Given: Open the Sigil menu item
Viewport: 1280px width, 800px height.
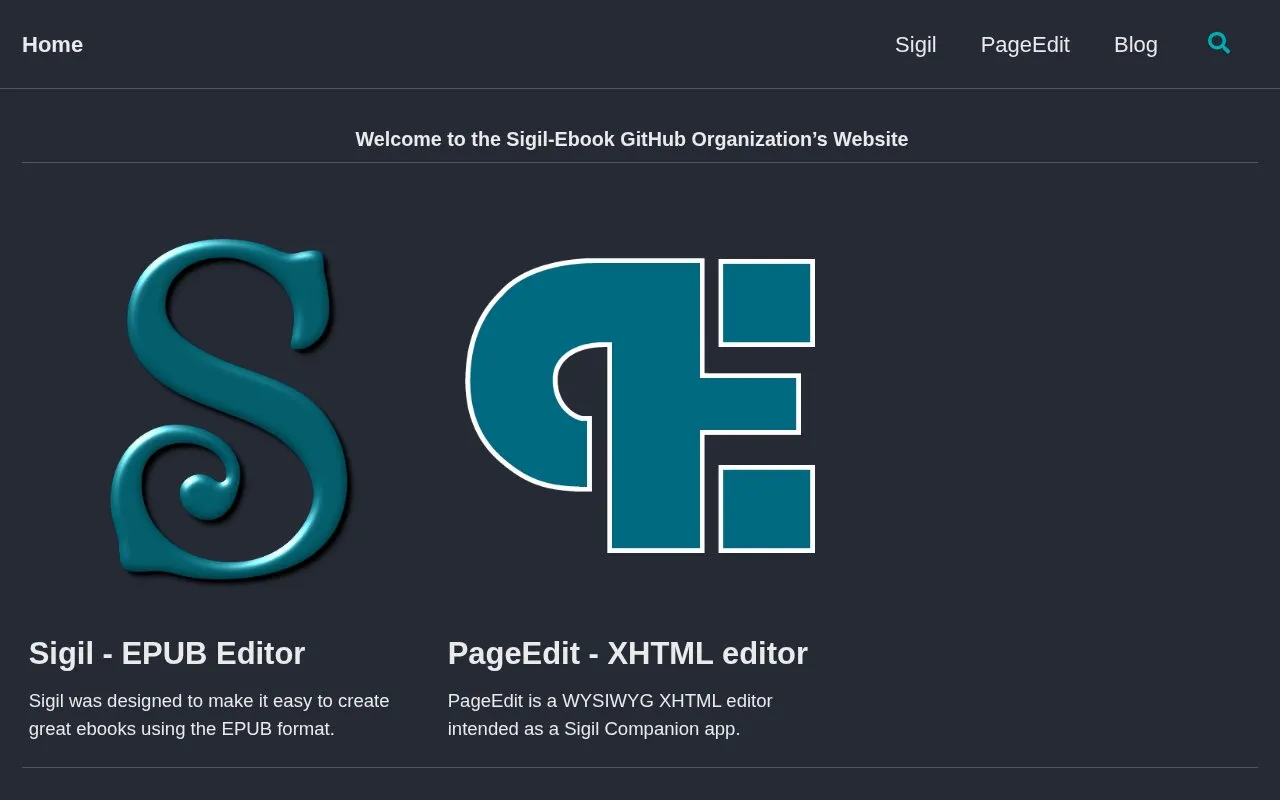Looking at the screenshot, I should (915, 45).
